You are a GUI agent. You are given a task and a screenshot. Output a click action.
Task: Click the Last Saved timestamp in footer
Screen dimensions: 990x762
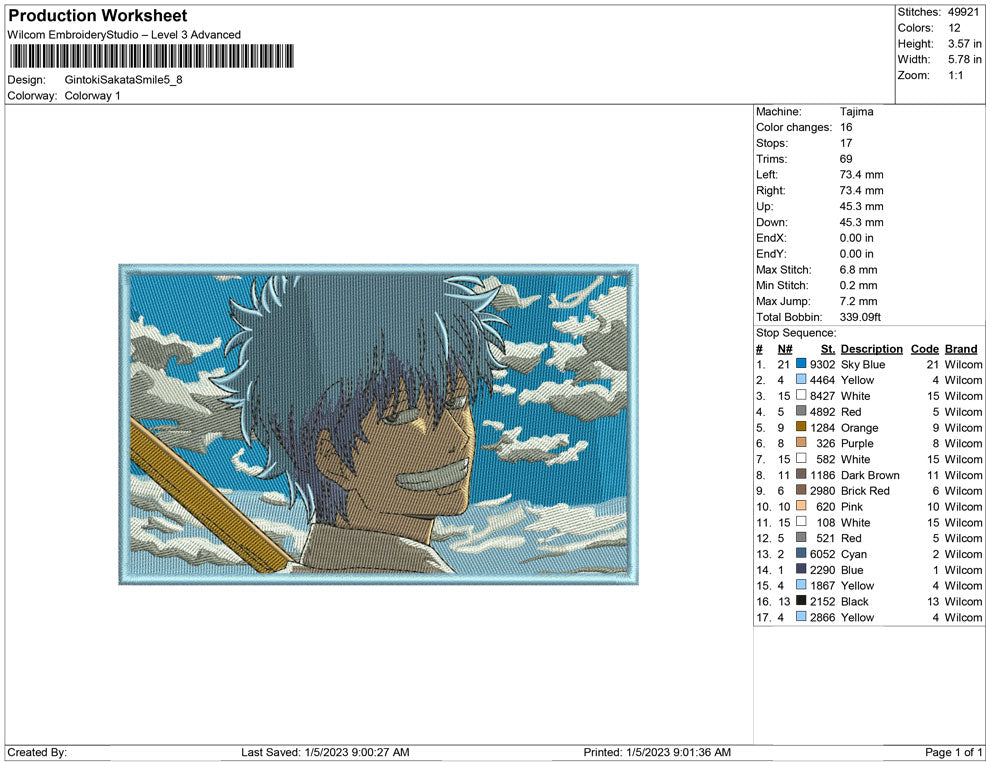point(325,752)
